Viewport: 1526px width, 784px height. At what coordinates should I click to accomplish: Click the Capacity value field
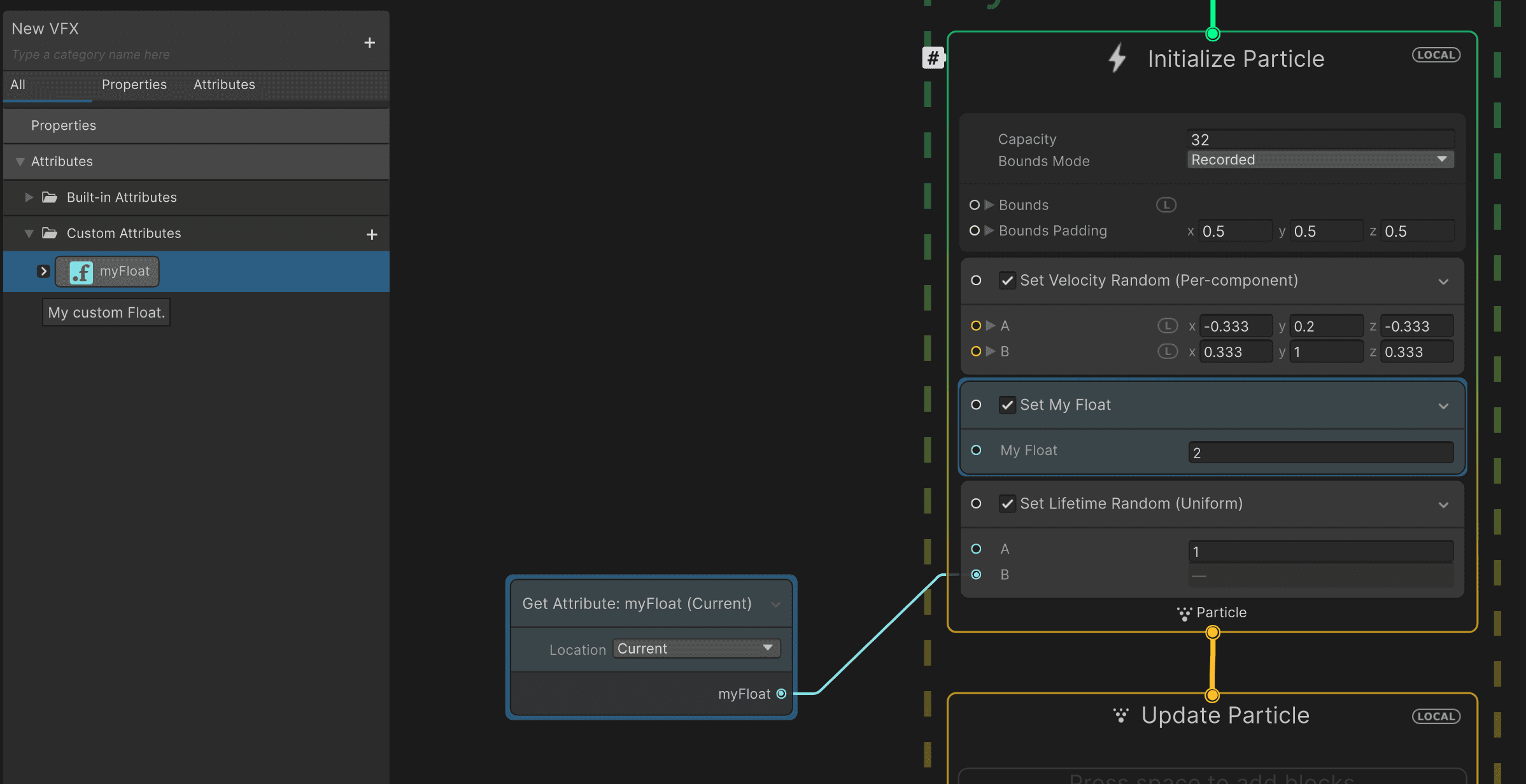click(1320, 139)
